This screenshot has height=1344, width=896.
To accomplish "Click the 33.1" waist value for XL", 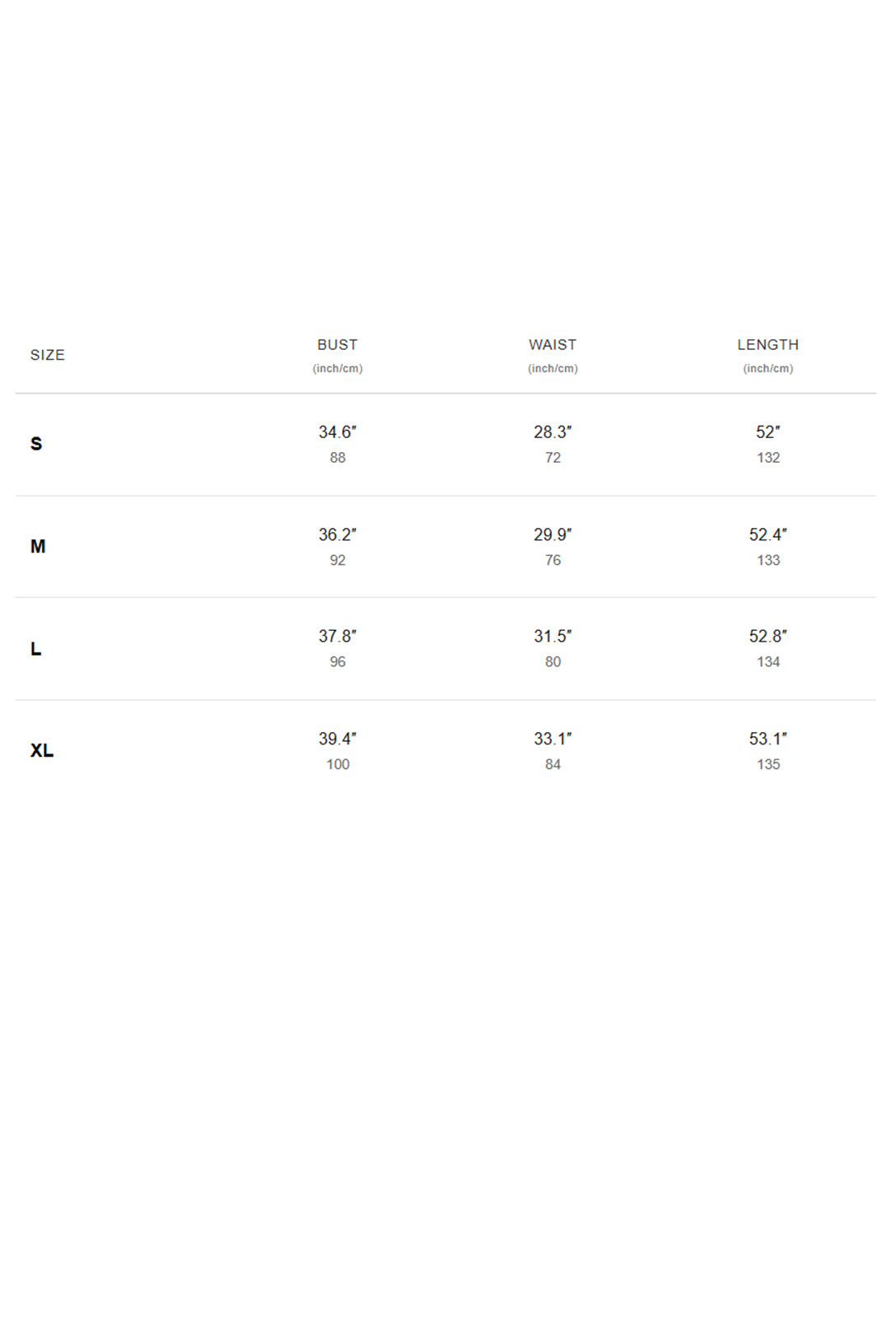I will click(x=553, y=739).
